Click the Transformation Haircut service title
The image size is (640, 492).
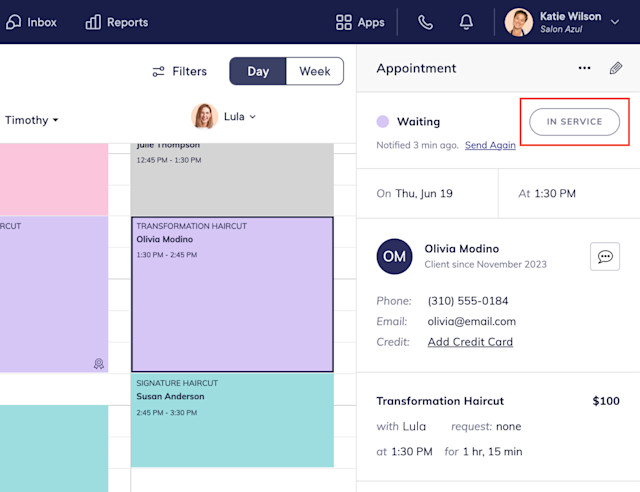pos(440,401)
